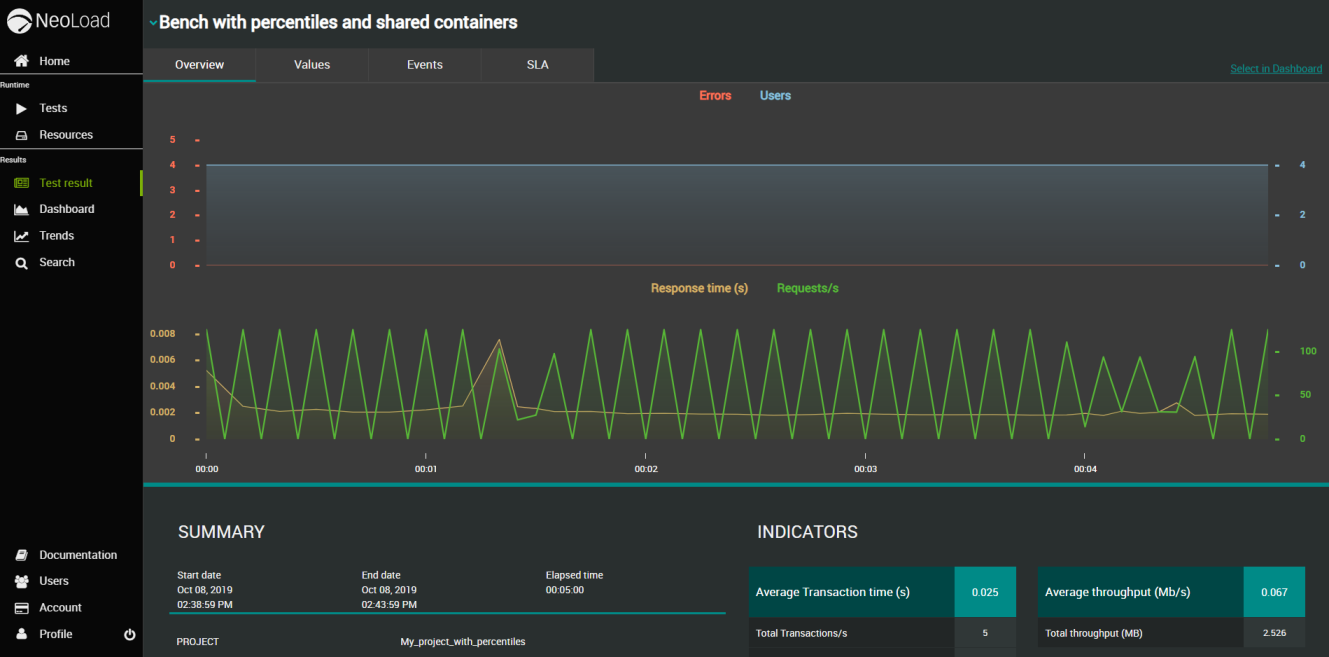
Task: Click the Account card icon
Action: (21, 608)
